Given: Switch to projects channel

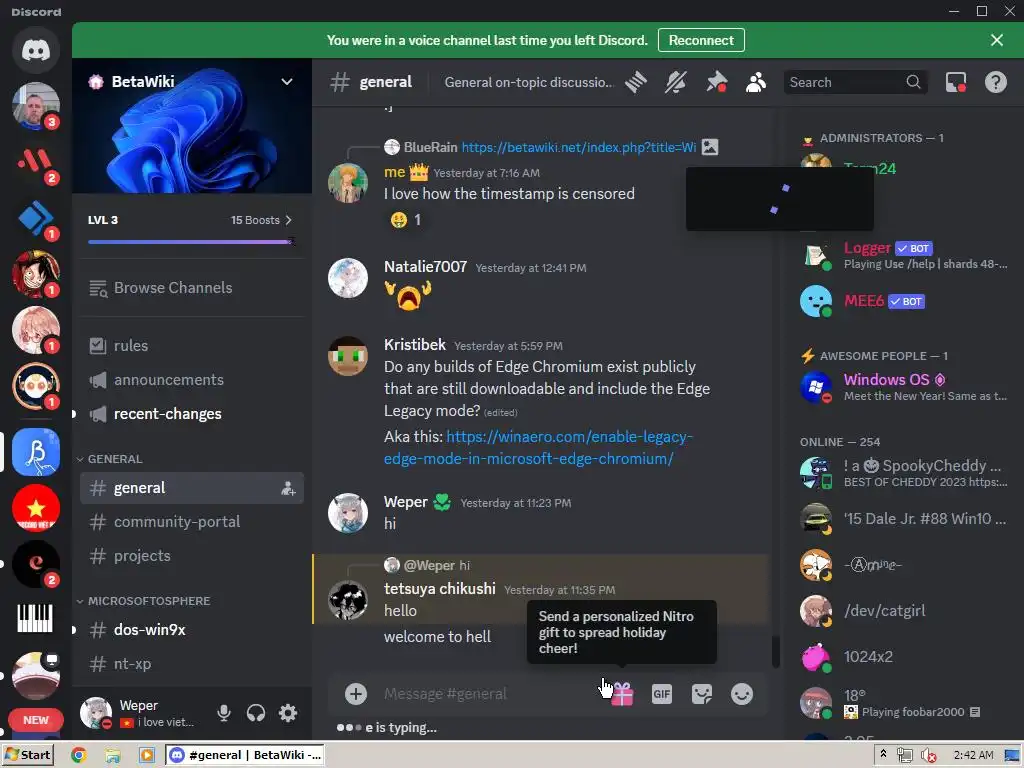Looking at the screenshot, I should coord(192,556).
